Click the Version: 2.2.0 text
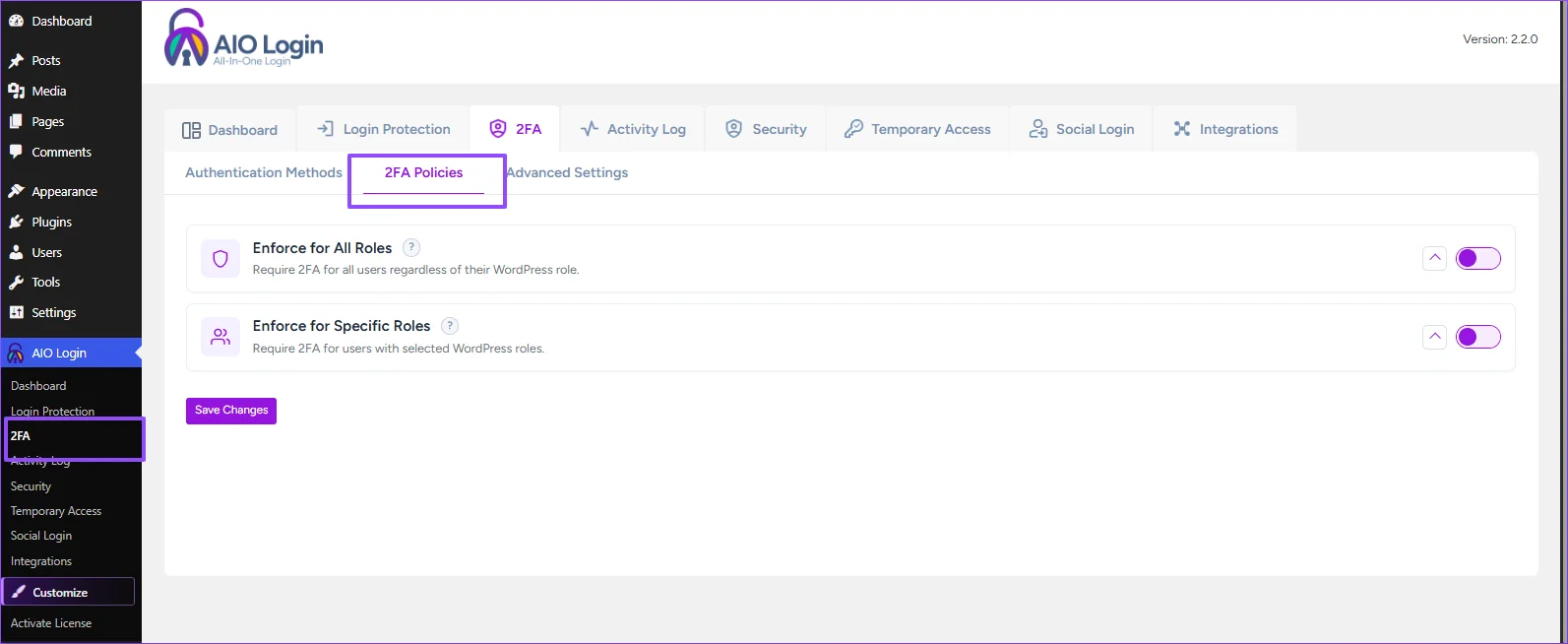The width and height of the screenshot is (1568, 644). point(1500,39)
